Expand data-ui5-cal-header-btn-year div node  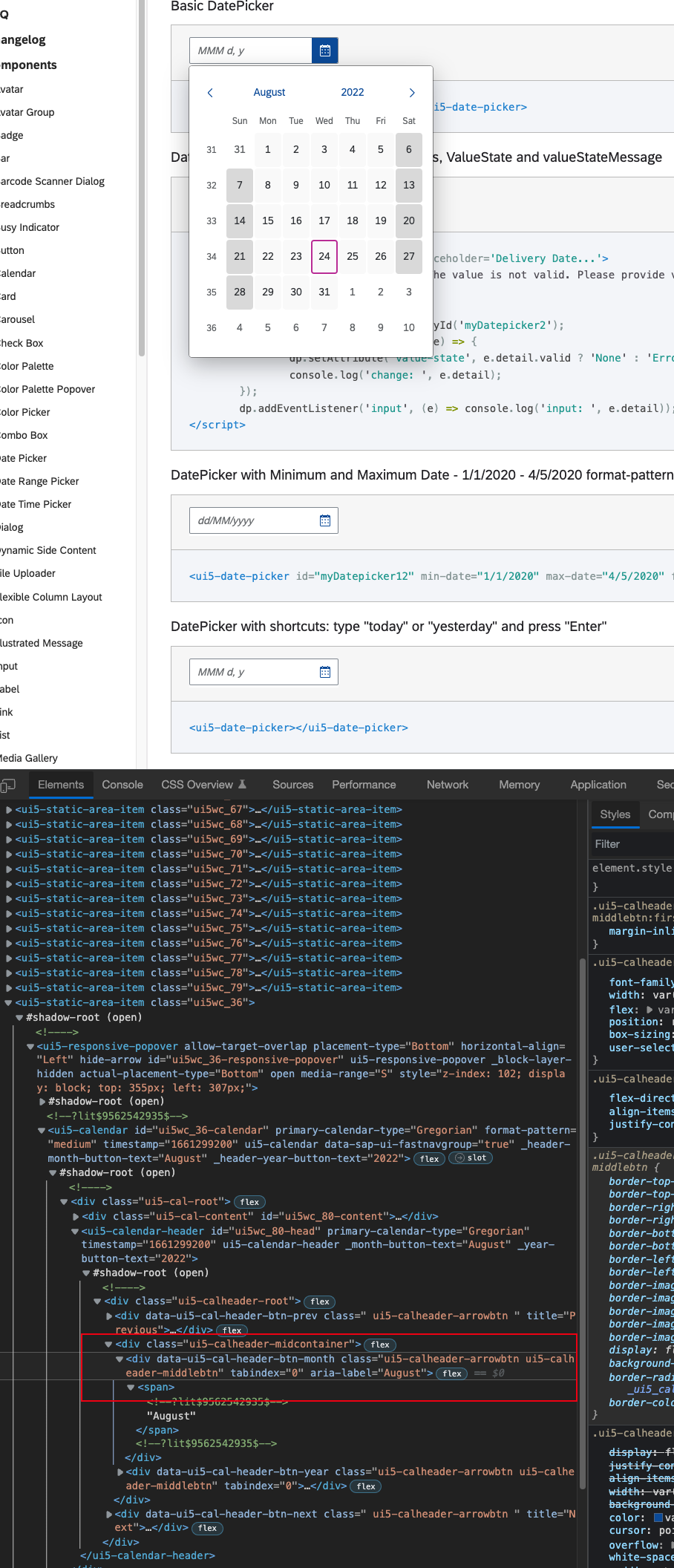(120, 1471)
